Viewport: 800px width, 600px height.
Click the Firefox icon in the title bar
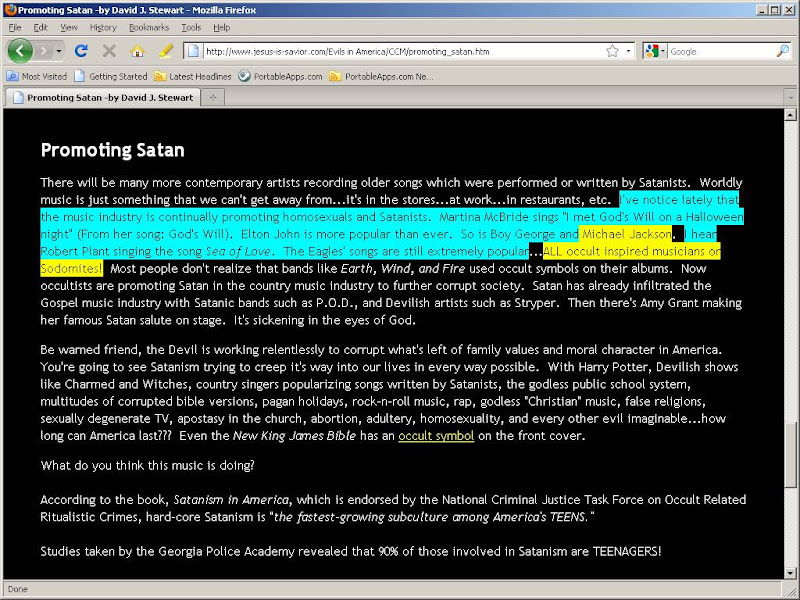point(10,10)
